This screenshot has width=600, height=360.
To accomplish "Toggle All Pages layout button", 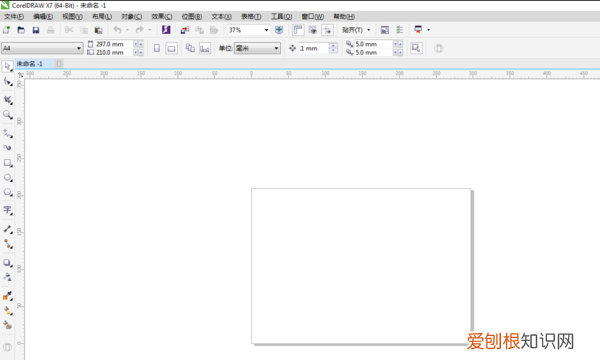I will click(x=190, y=48).
